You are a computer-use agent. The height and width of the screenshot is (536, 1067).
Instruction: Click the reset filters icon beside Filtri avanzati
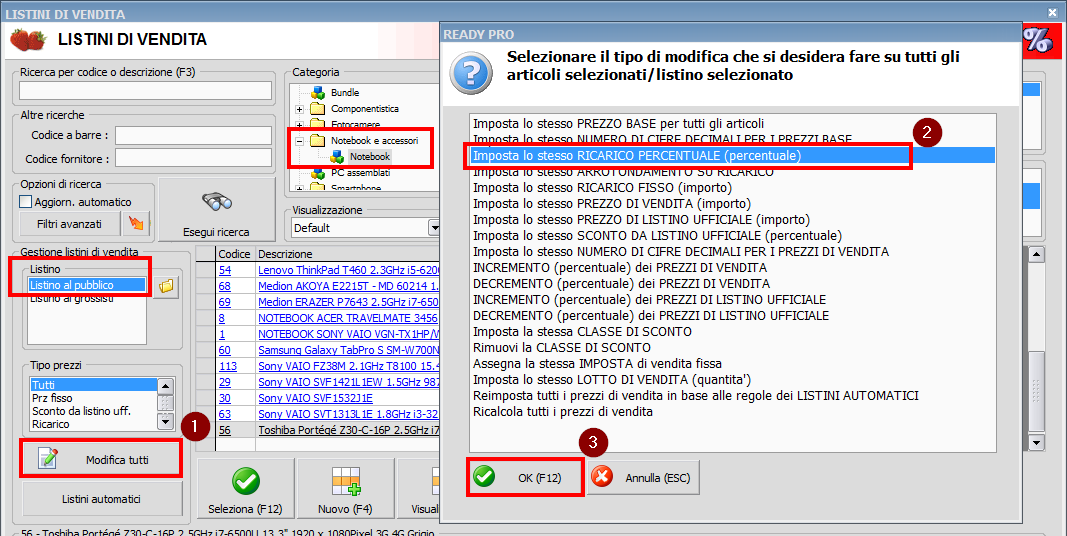(136, 223)
